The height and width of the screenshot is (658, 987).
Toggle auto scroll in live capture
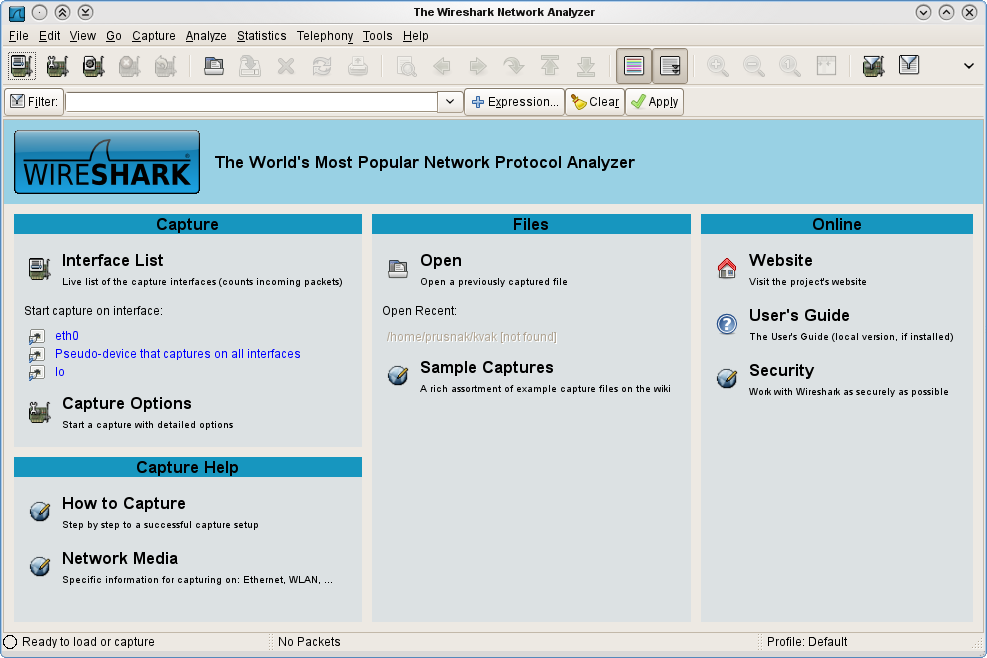670,65
